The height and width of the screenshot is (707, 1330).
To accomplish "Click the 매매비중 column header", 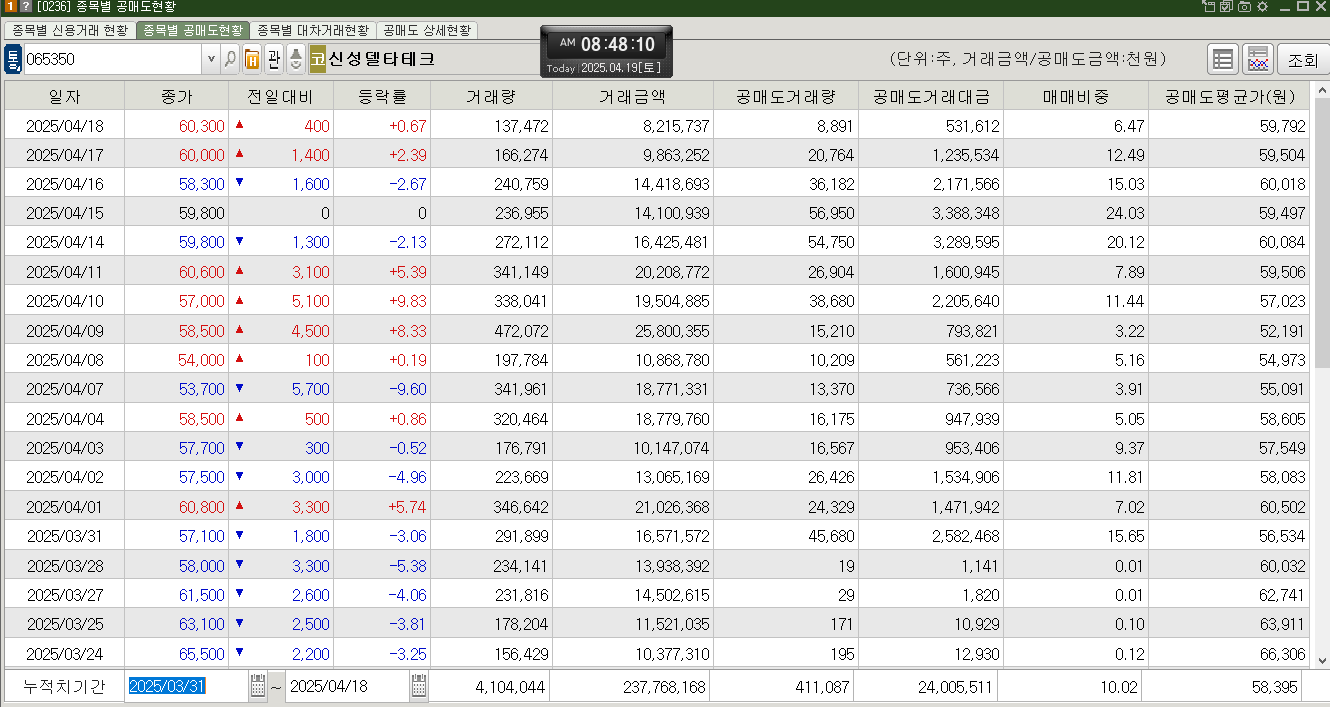I will [1075, 96].
